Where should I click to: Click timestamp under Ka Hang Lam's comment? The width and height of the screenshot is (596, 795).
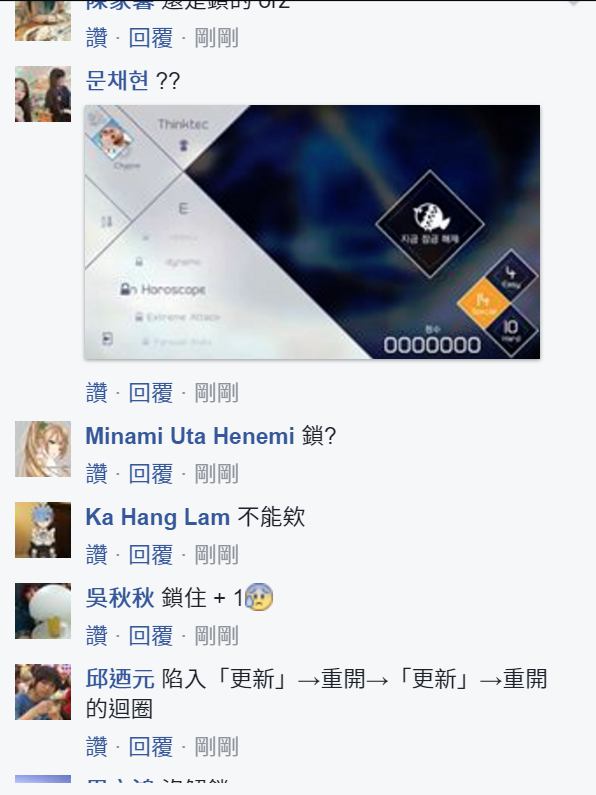click(216, 555)
